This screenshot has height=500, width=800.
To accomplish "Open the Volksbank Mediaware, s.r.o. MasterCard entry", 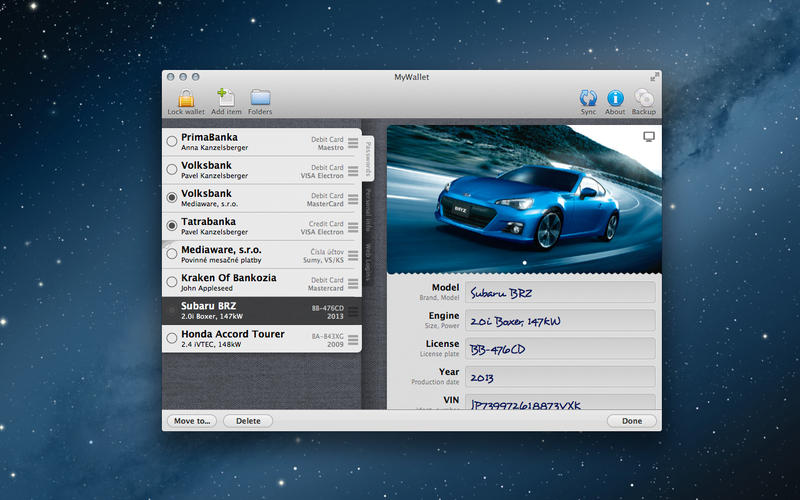I will [262, 198].
